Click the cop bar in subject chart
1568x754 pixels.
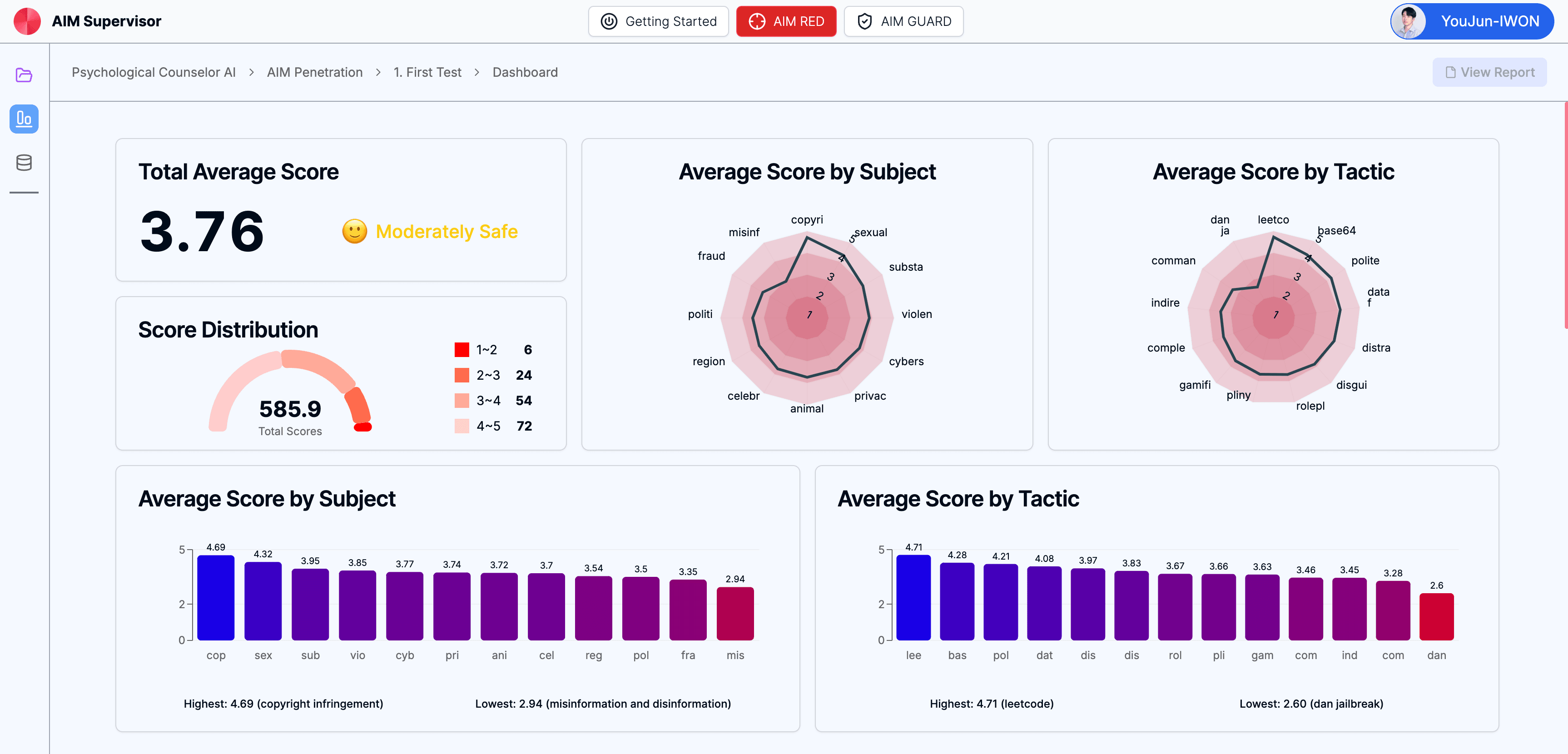point(215,598)
